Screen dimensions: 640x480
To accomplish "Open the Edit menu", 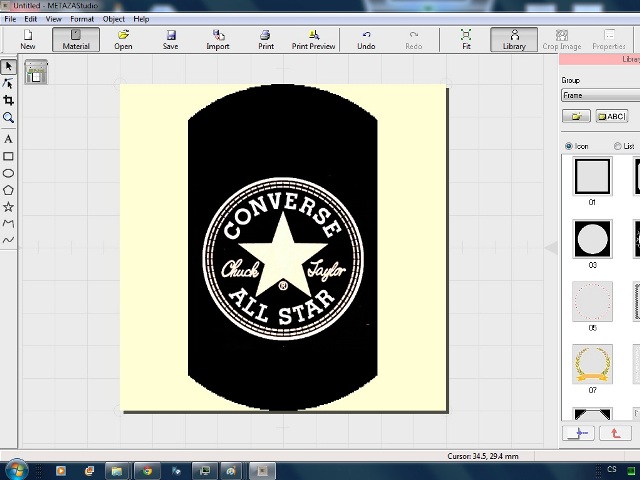I will [31, 19].
